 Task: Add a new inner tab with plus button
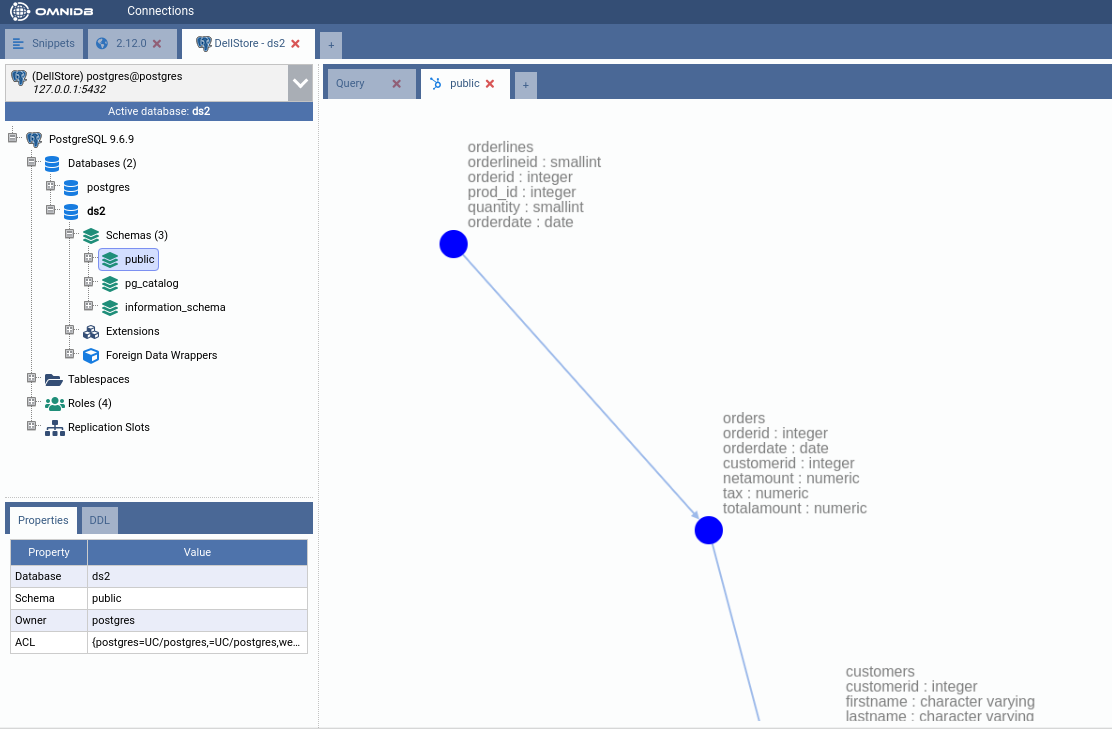pos(525,86)
